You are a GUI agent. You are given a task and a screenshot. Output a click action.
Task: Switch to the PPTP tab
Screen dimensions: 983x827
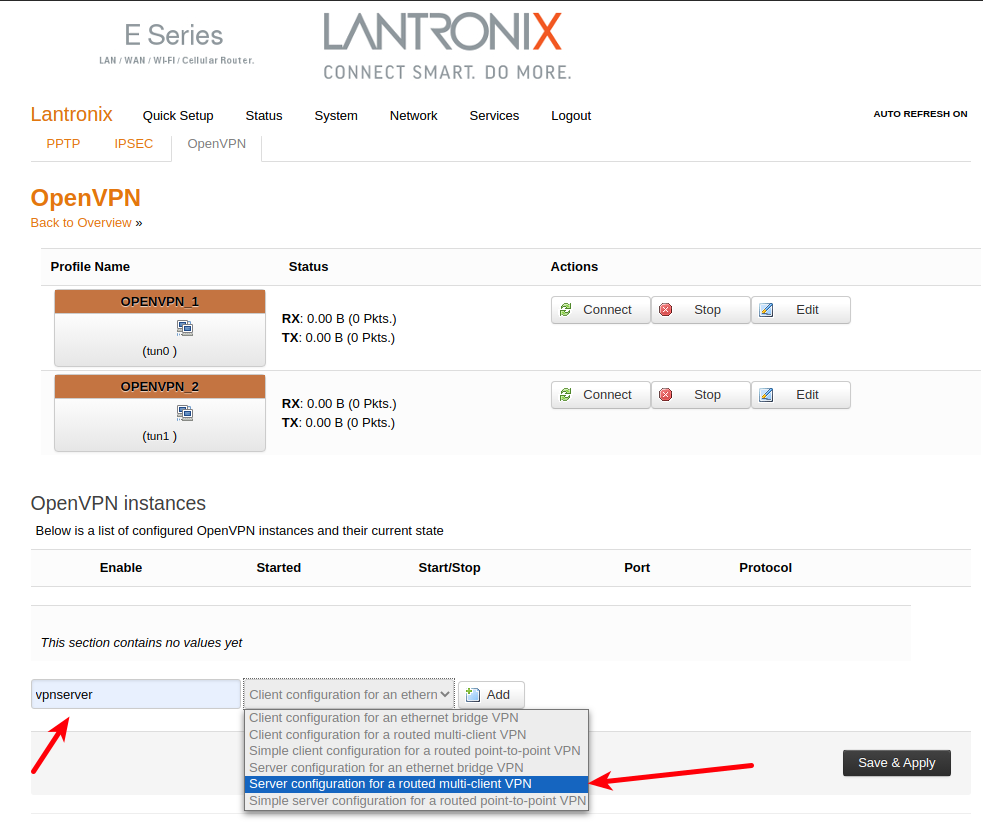point(63,144)
